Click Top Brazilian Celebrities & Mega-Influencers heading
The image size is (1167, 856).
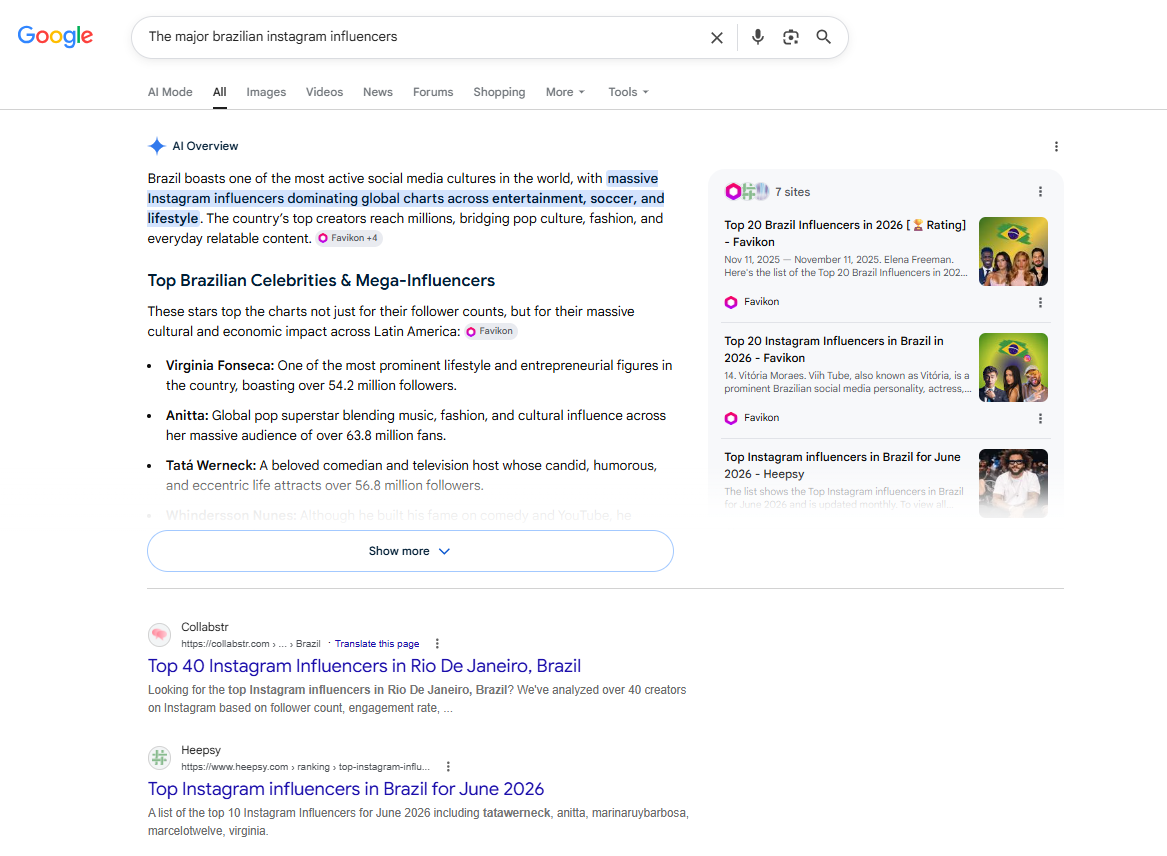321,281
